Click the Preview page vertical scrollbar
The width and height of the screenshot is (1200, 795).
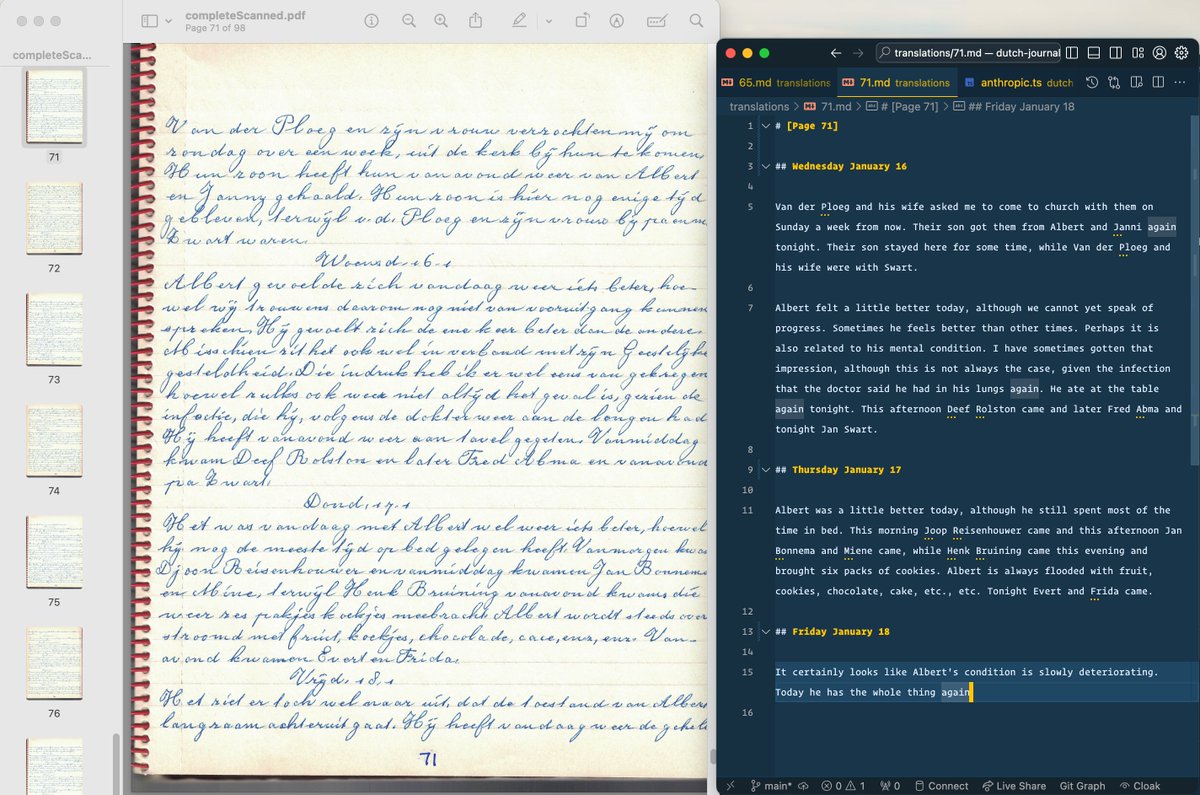coord(711,755)
